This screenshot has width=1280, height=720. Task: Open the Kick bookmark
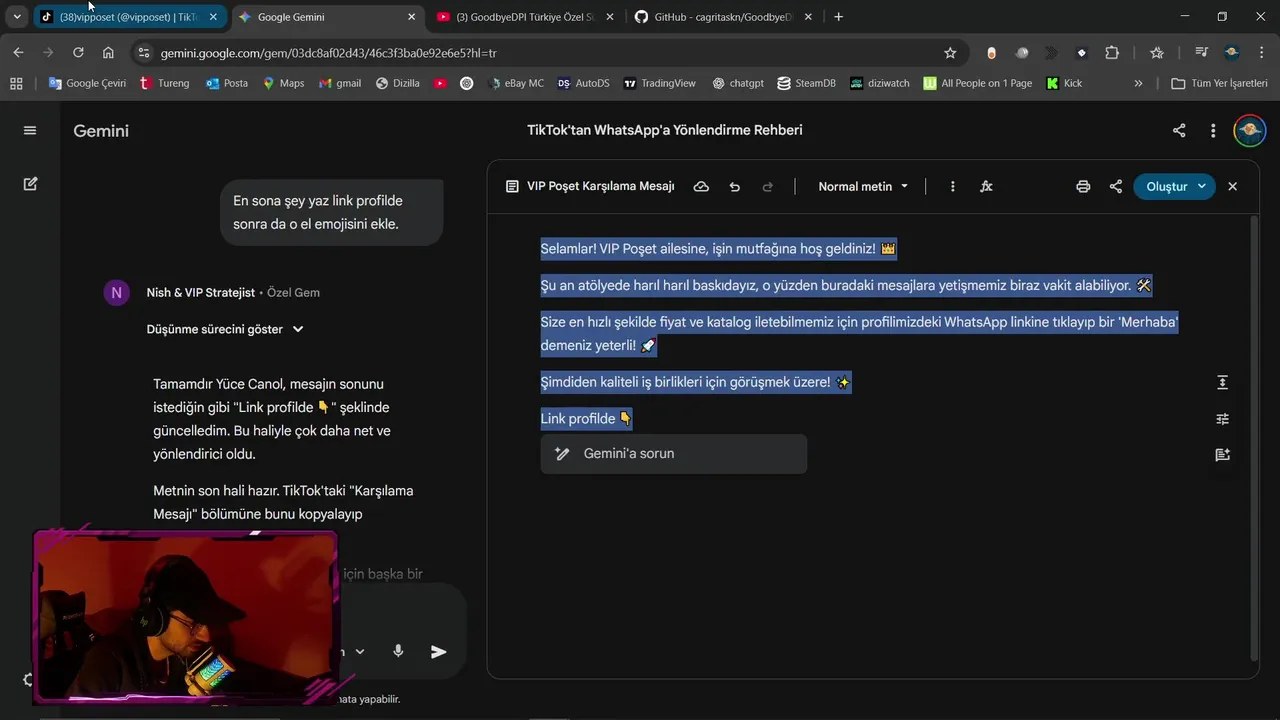click(1064, 83)
